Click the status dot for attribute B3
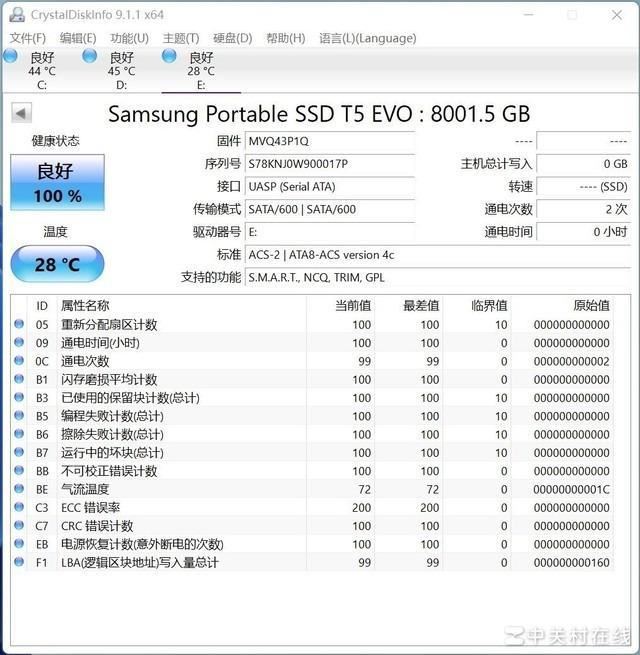The width and height of the screenshot is (640, 655). (x=19, y=397)
